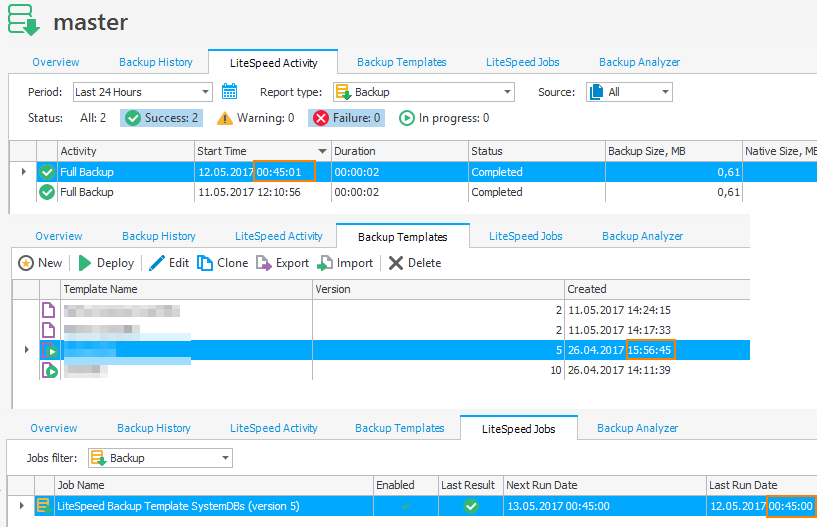Click template icon in 14:24:15 row
817x527 pixels.
[x=48, y=310]
